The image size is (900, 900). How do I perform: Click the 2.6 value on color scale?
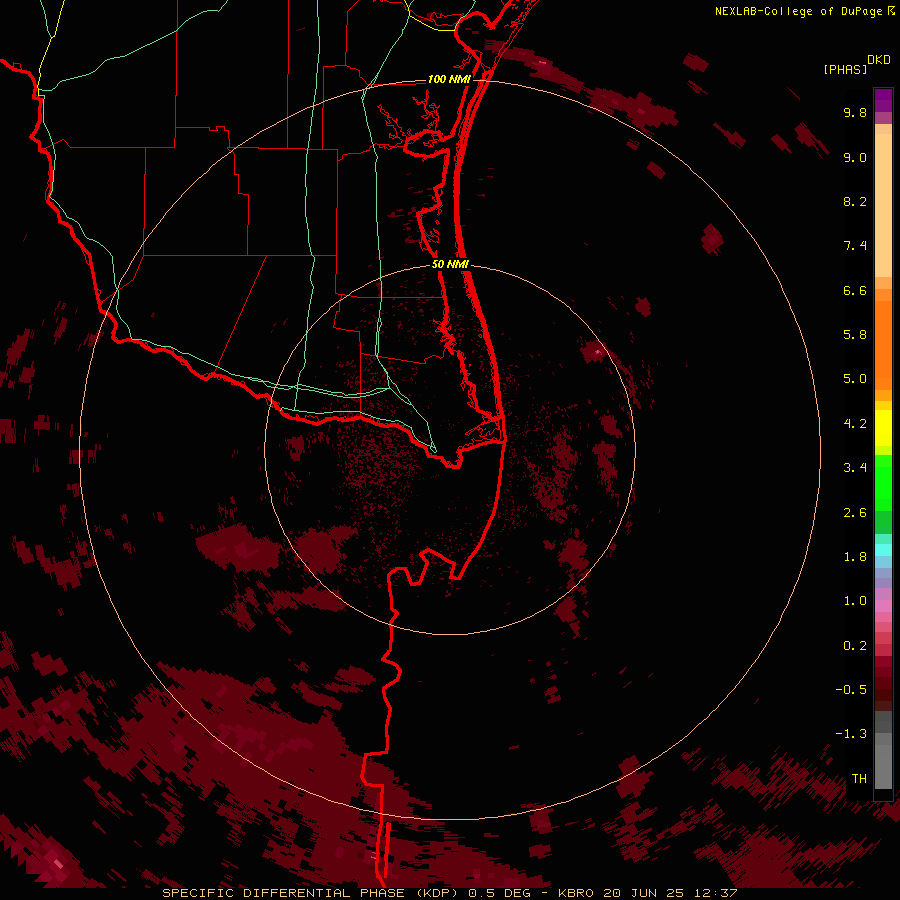855,513
